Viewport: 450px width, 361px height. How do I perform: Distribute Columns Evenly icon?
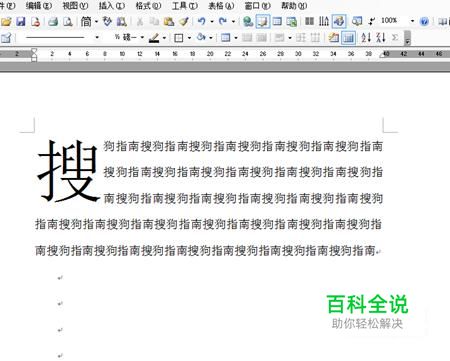(315, 37)
